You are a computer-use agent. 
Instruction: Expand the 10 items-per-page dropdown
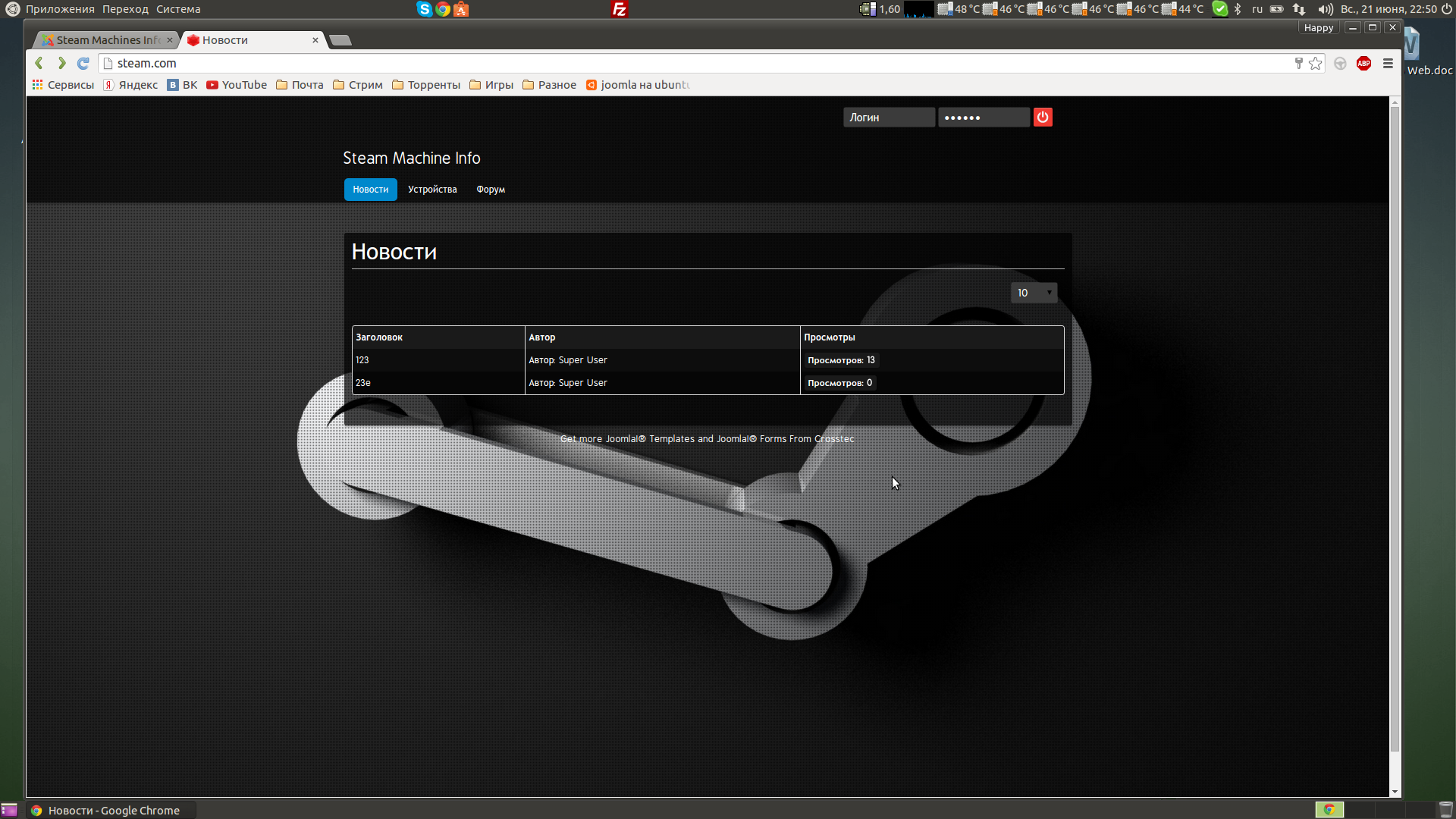coord(1034,293)
